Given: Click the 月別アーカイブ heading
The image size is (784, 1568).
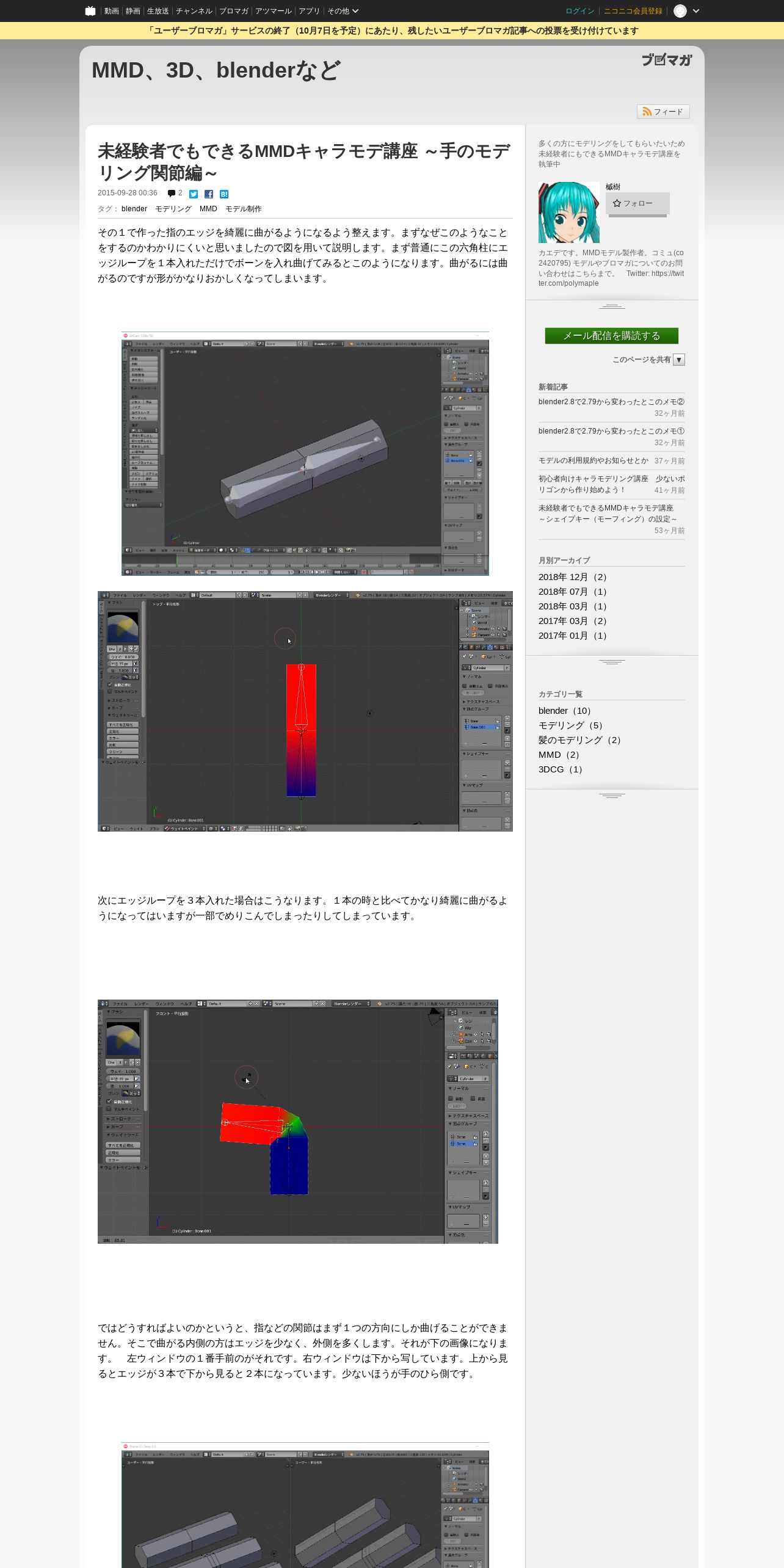Looking at the screenshot, I should point(564,561).
